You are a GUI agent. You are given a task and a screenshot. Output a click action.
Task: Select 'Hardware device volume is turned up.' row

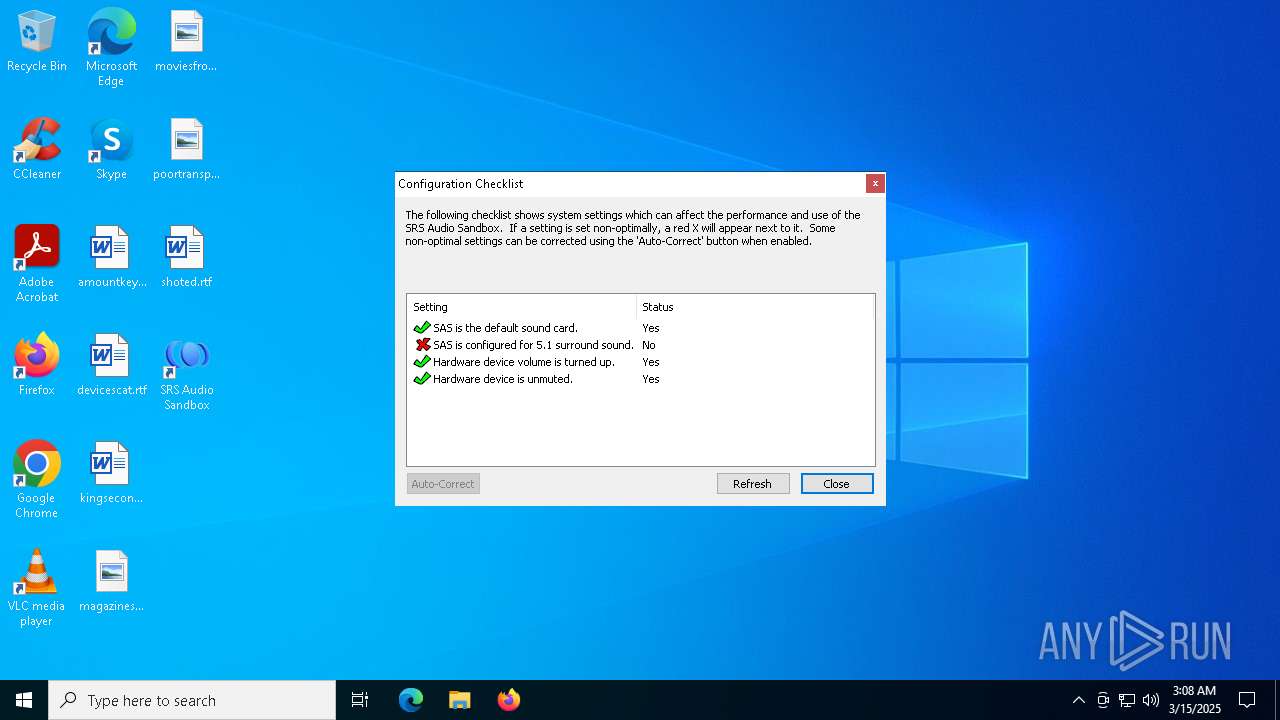click(640, 362)
